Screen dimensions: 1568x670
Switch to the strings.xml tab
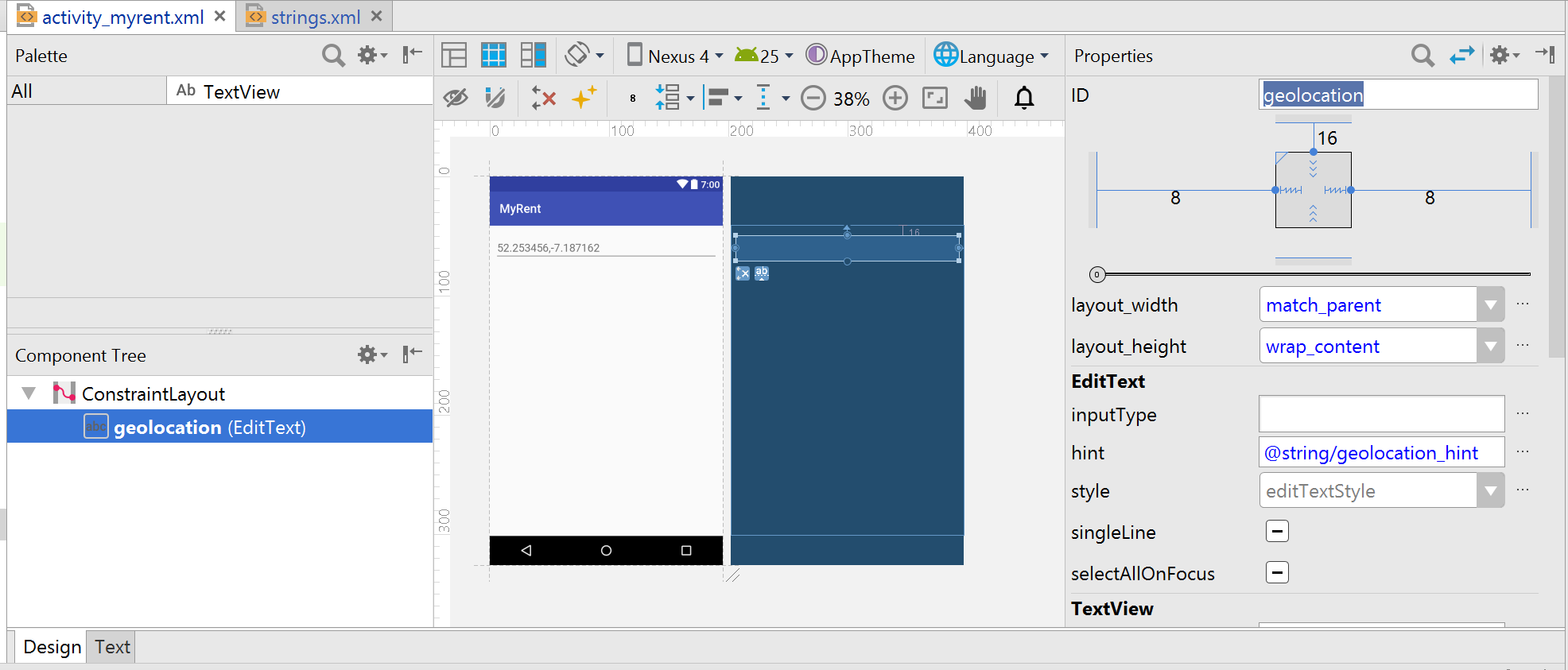315,17
